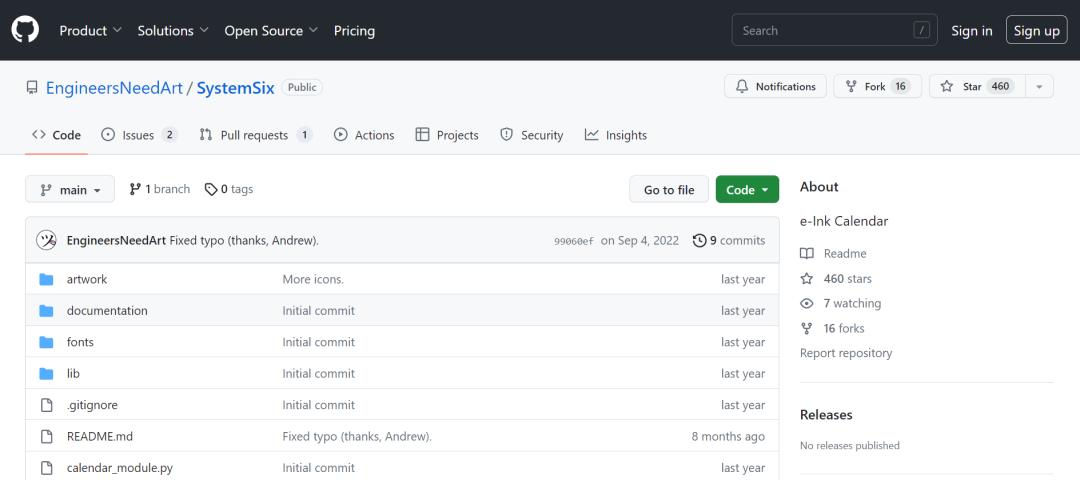Open the Readme book icon link
The width and height of the screenshot is (1080, 480).
pyautogui.click(x=807, y=253)
